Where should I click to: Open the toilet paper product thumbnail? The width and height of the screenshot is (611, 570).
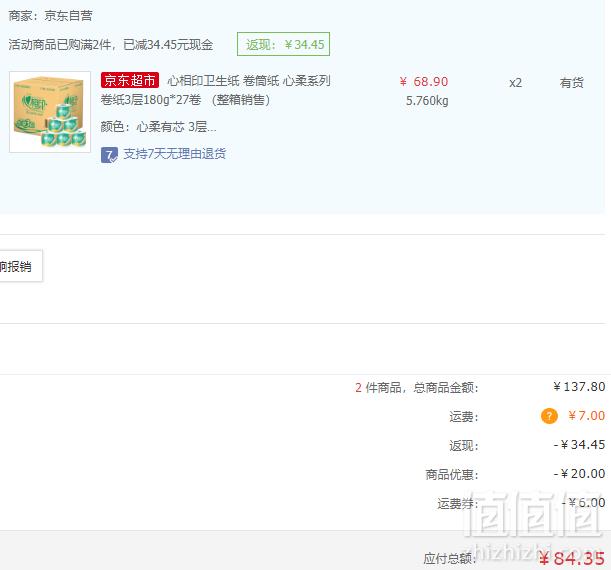pos(50,112)
